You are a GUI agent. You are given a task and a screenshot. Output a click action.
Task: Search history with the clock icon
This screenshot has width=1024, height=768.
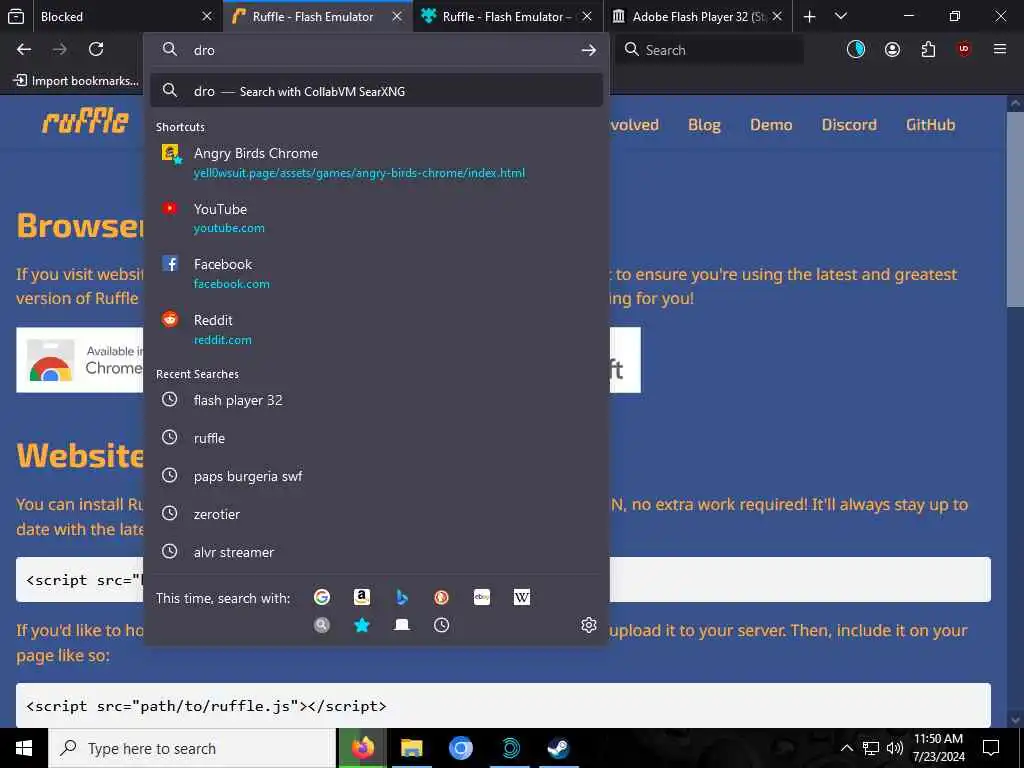pyautogui.click(x=441, y=625)
